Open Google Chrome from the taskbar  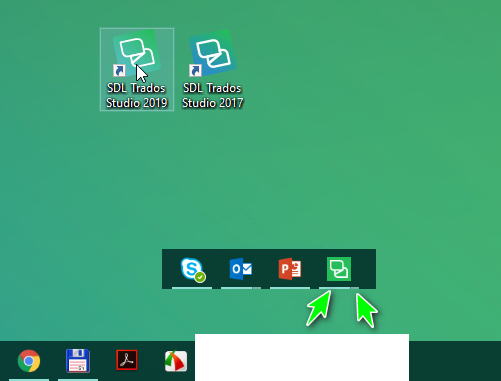[x=29, y=361]
